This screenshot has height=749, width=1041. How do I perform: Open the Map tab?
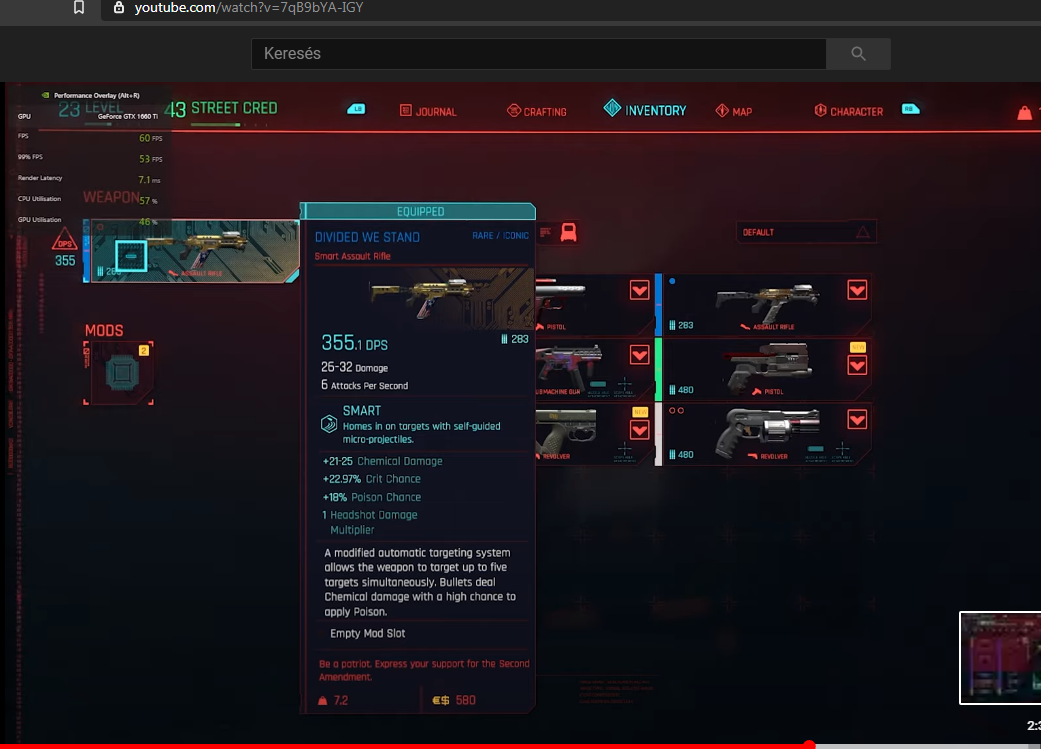734,111
